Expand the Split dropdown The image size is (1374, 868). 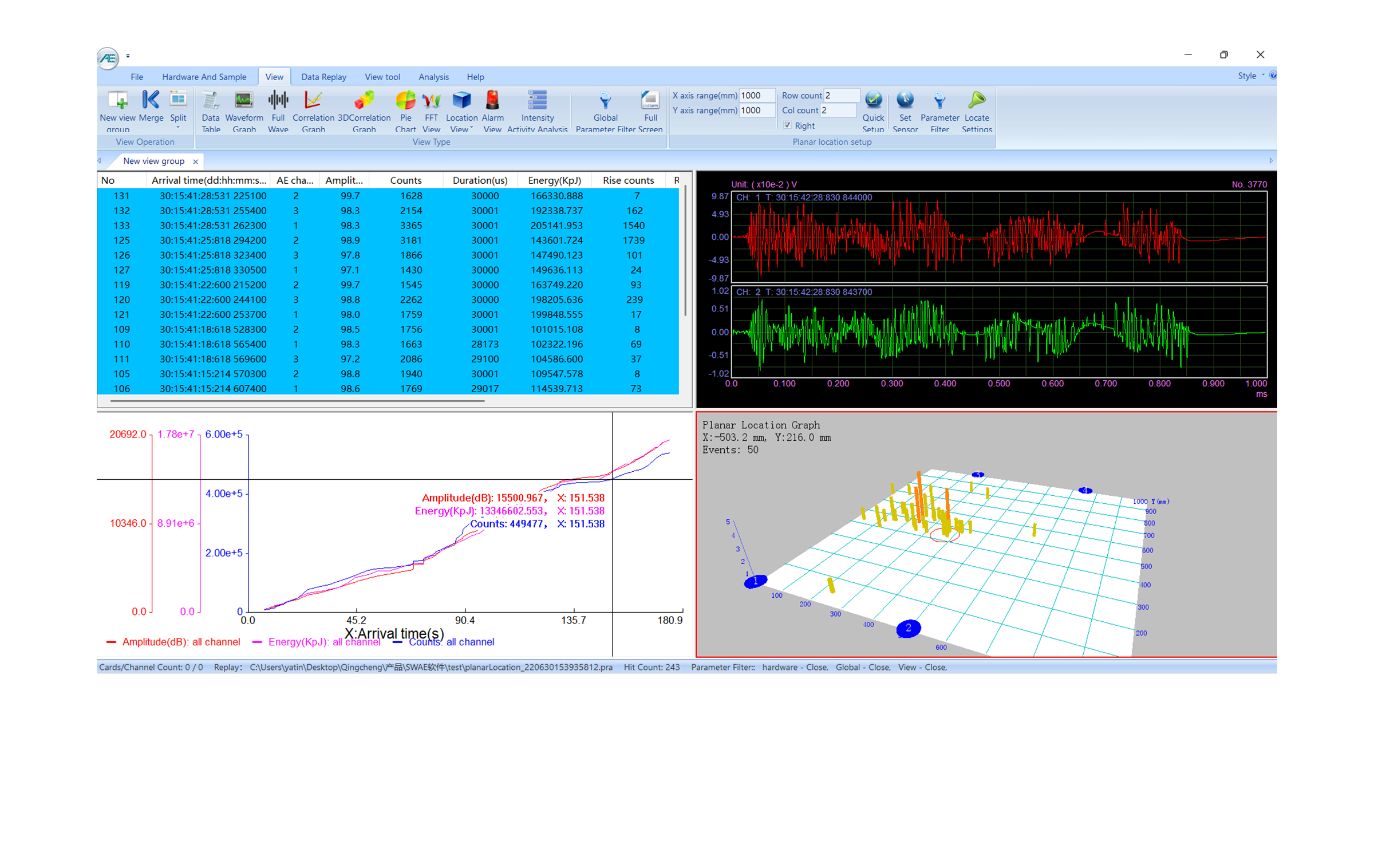(178, 127)
